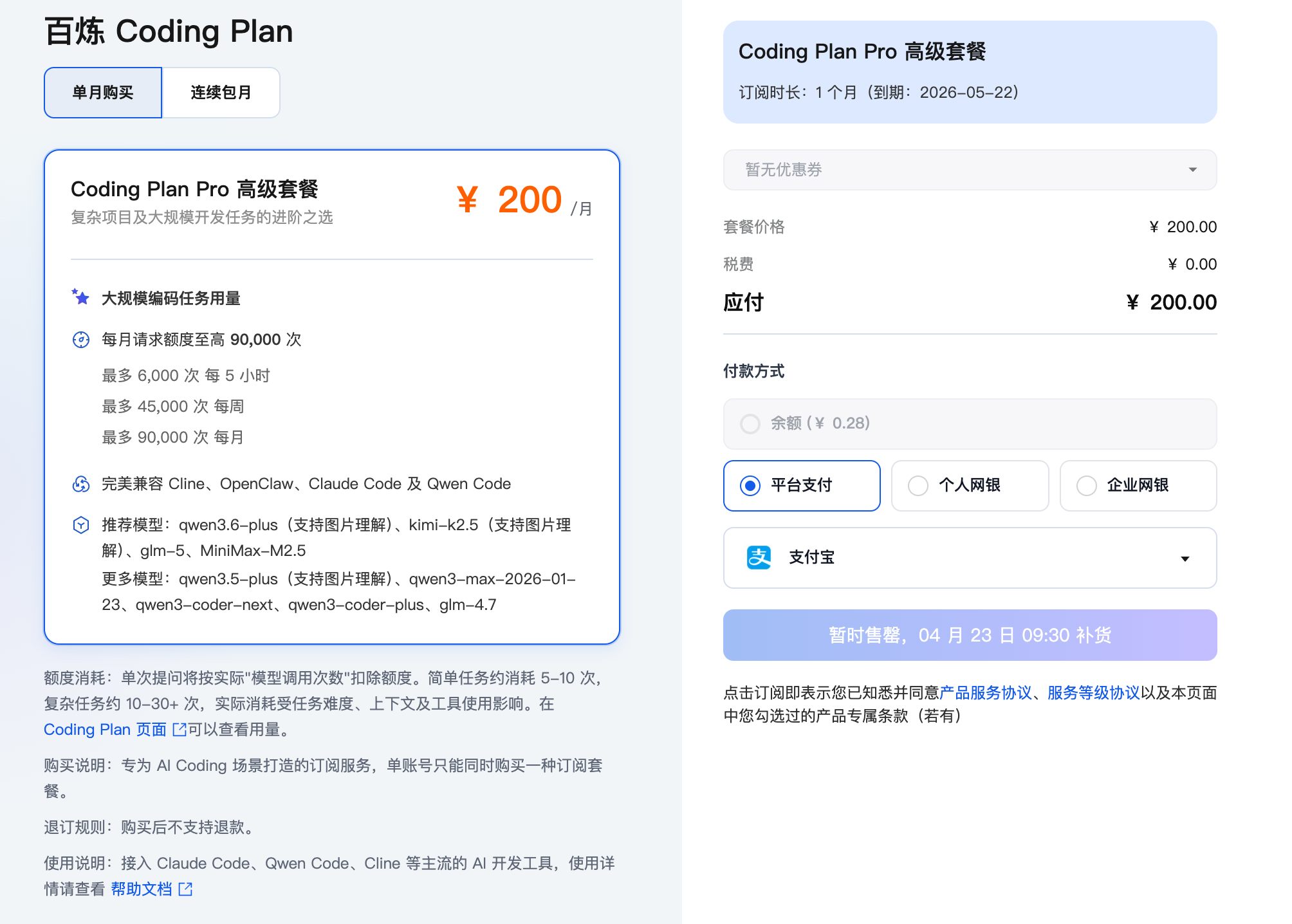The height and width of the screenshot is (924, 1292).
Task: Expand the 支付宝 payment method dropdown
Action: tap(1186, 559)
